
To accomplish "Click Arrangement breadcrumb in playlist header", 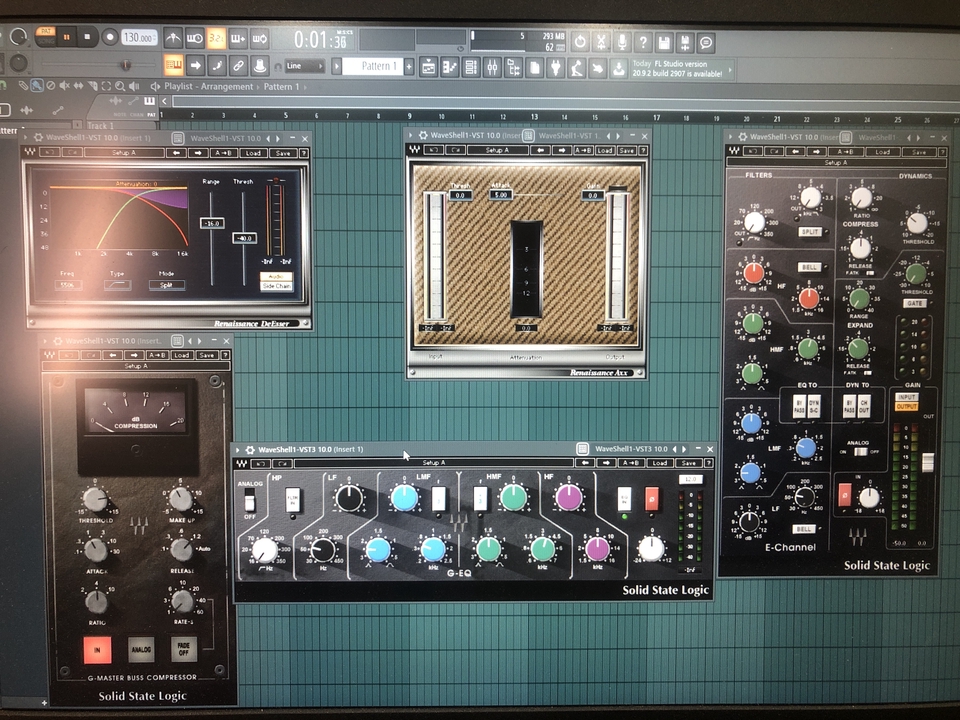I will tap(227, 87).
